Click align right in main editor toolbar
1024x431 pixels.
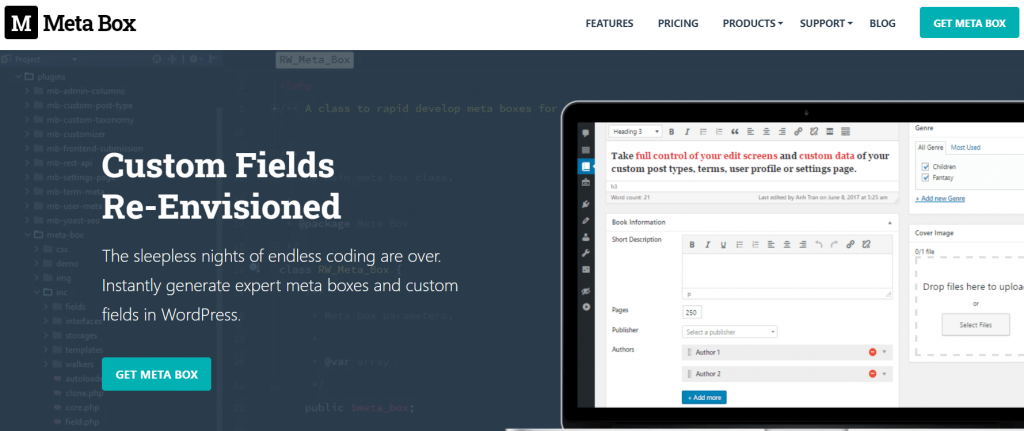tap(782, 132)
